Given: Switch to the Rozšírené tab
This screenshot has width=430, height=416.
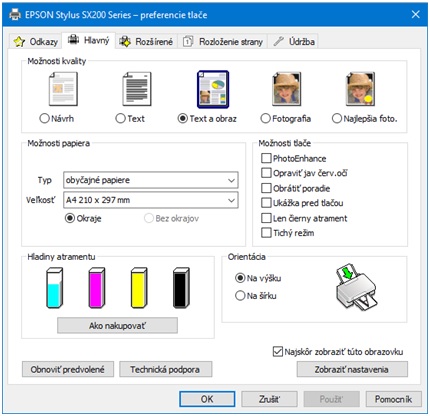Looking at the screenshot, I should 147,42.
